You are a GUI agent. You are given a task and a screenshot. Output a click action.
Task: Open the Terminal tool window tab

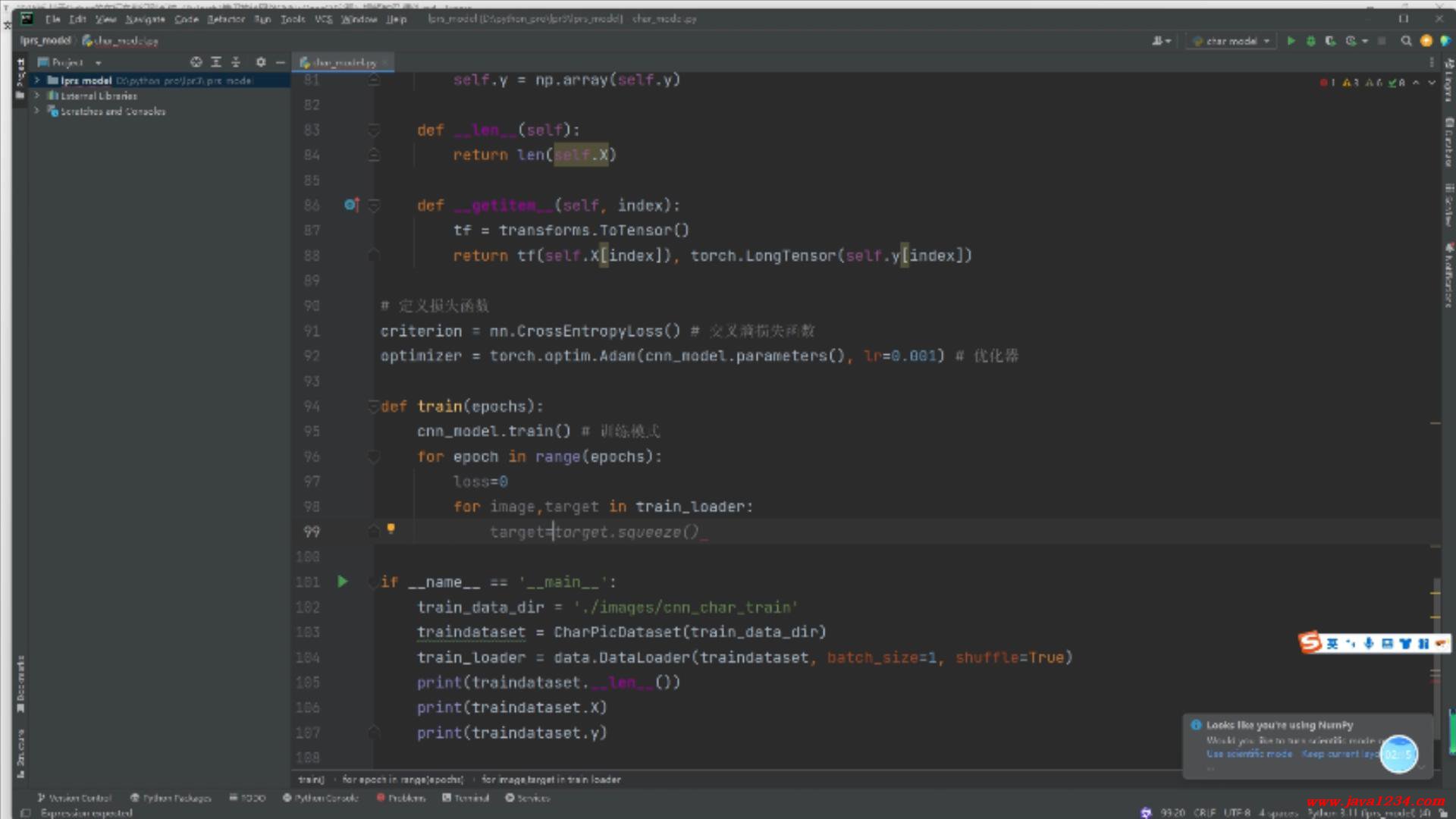(x=466, y=798)
